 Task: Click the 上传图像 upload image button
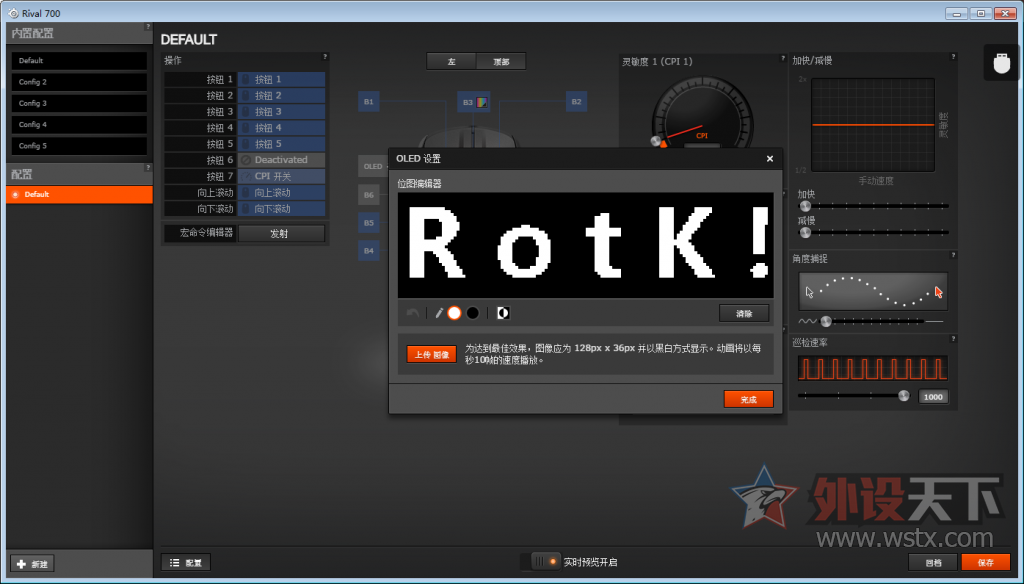[431, 354]
